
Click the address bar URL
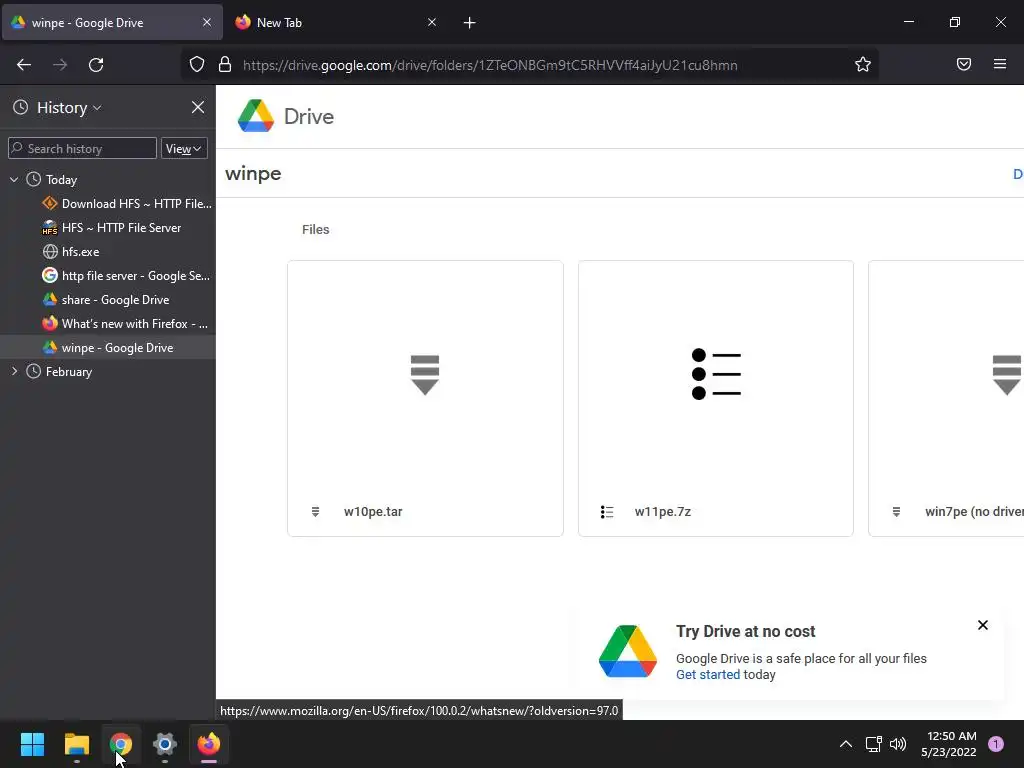coord(490,65)
